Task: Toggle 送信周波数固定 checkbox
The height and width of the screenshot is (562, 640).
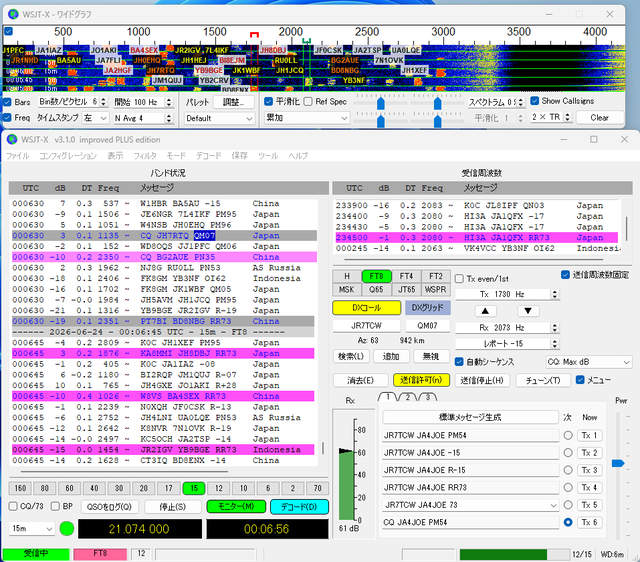Action: click(x=565, y=275)
